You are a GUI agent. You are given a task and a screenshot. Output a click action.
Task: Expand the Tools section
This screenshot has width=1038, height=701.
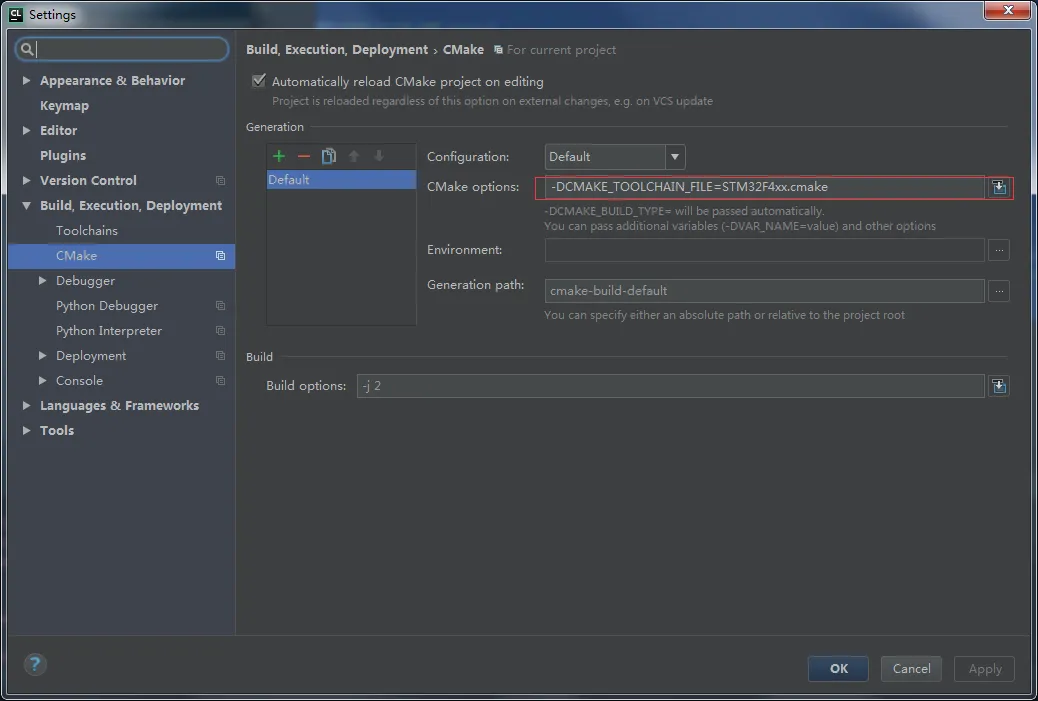pyautogui.click(x=26, y=430)
